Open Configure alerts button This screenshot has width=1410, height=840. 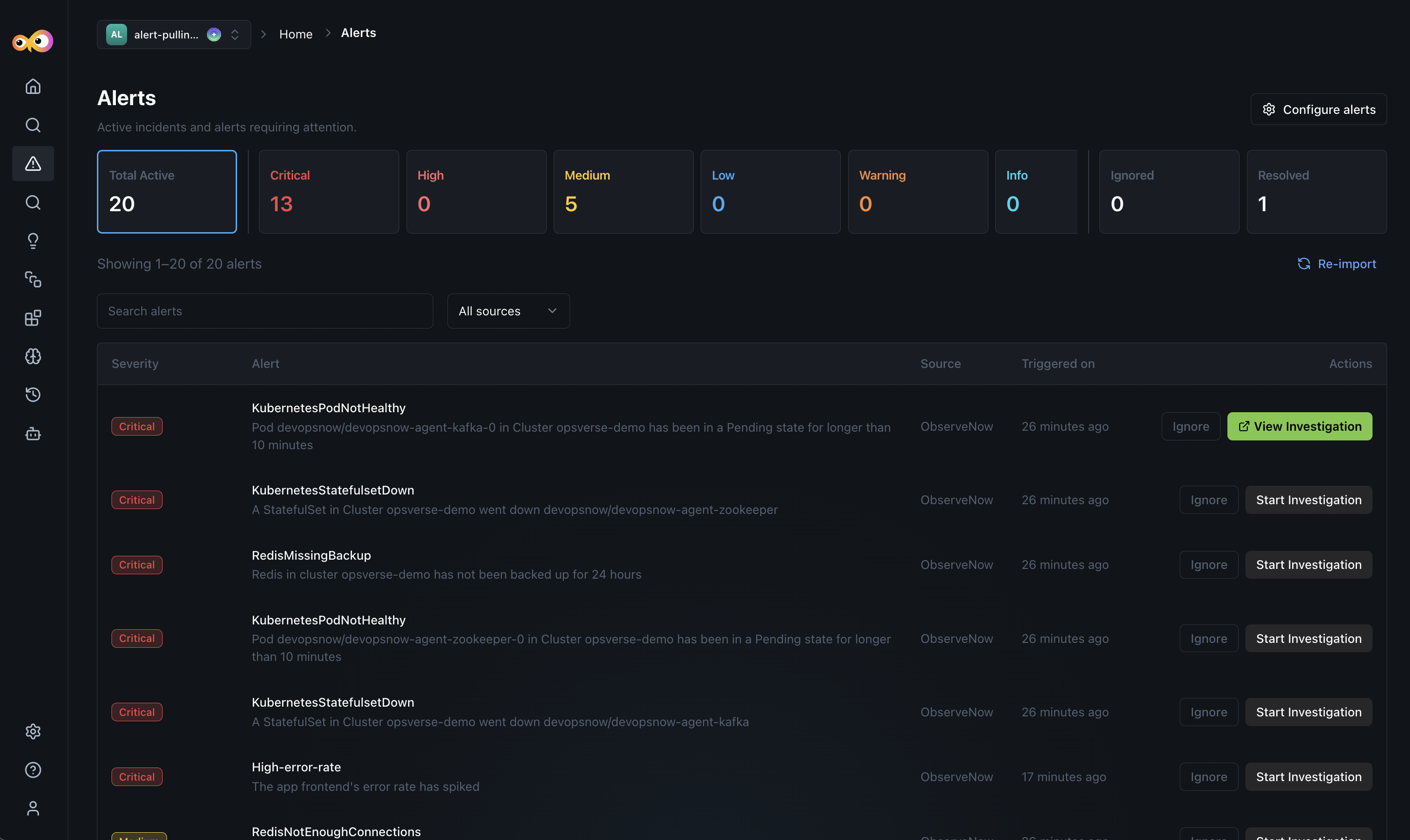(1318, 109)
